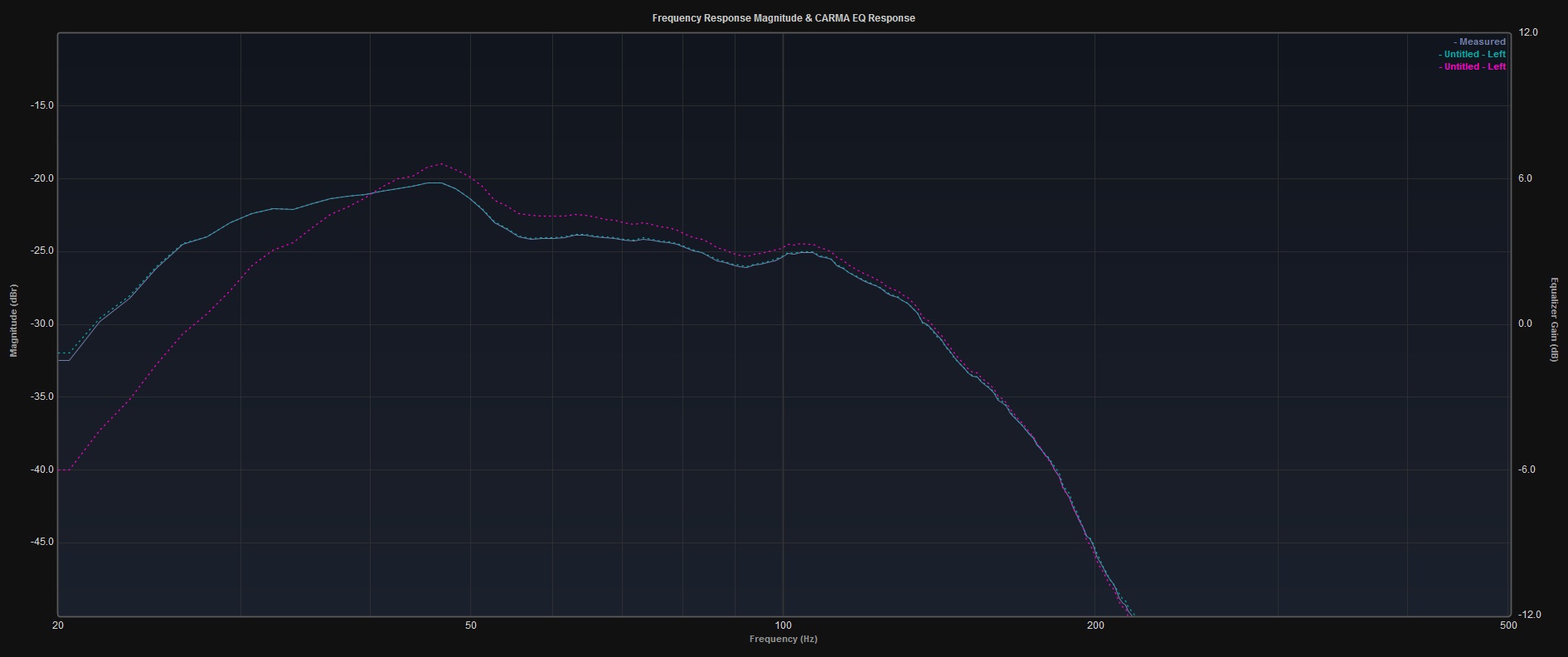Click the 500 Hz tick label
This screenshot has height=657, width=1568.
point(1508,625)
